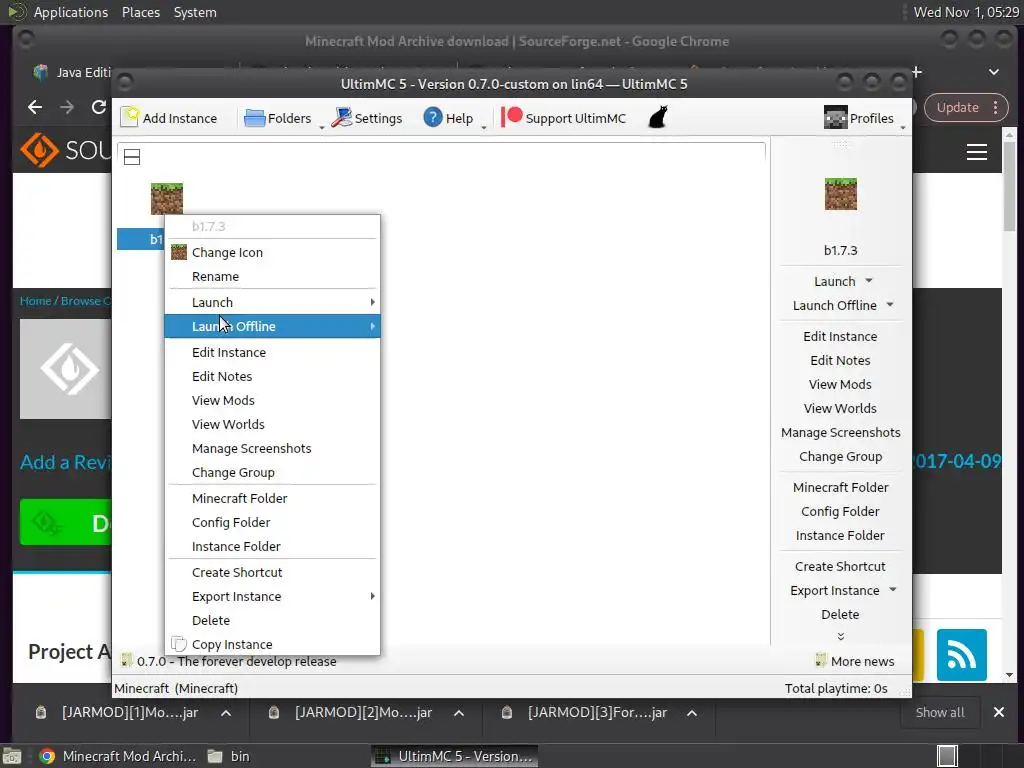Open the Help dropdown arrow

point(483,127)
